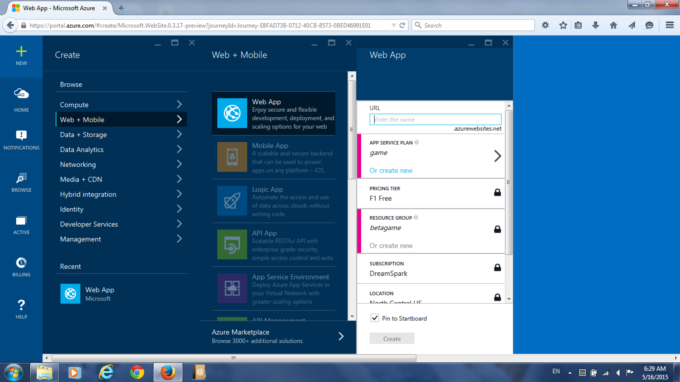The image size is (680, 382).
Task: Expand the Compute category chevron
Action: tap(179, 104)
